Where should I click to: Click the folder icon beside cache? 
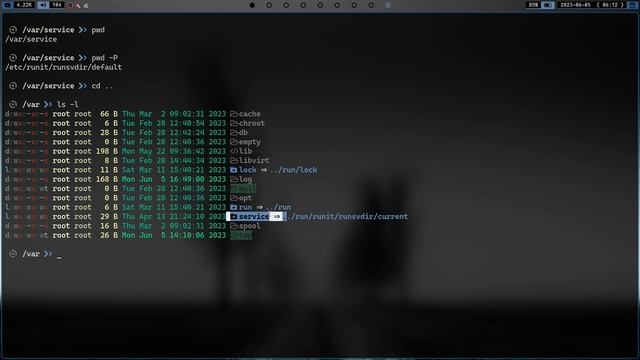233,114
